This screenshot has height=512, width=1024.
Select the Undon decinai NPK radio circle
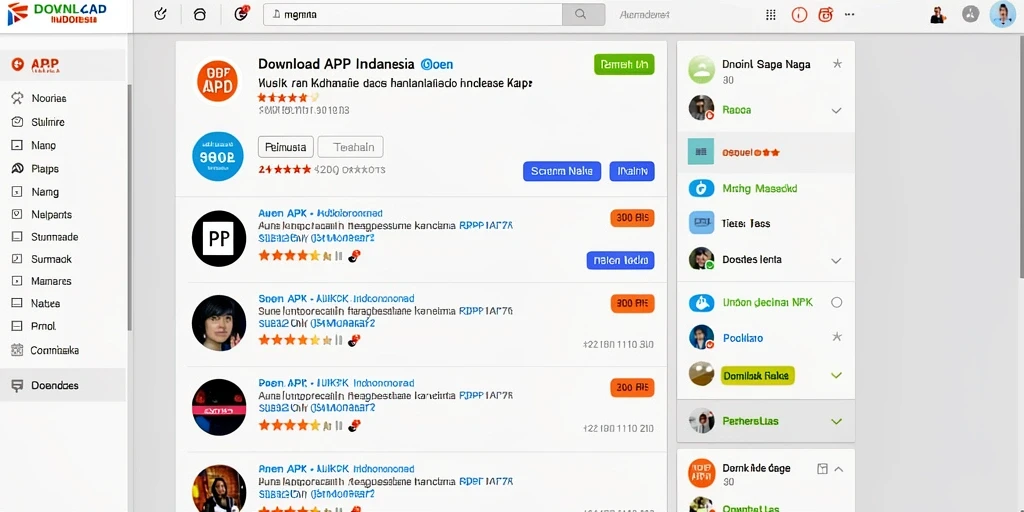coord(837,302)
